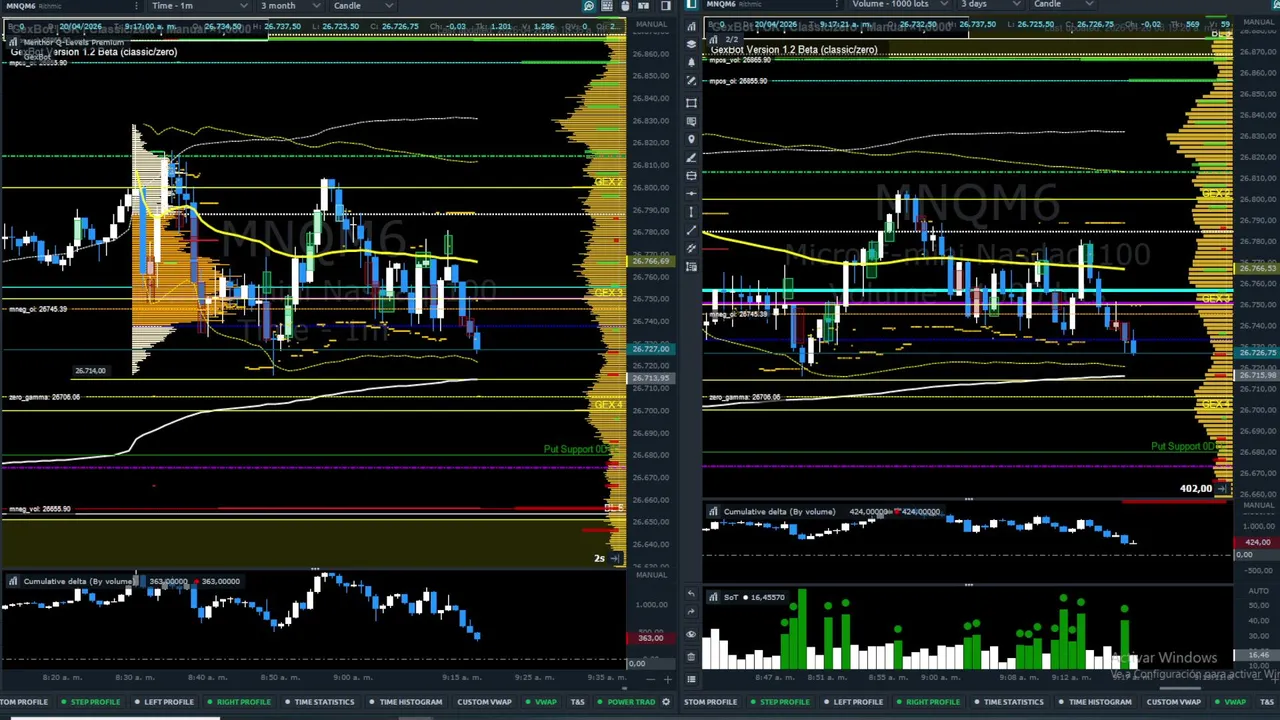
Task: Open indicators bar-chart icon in middle vertical toolbar
Action: coord(691,26)
